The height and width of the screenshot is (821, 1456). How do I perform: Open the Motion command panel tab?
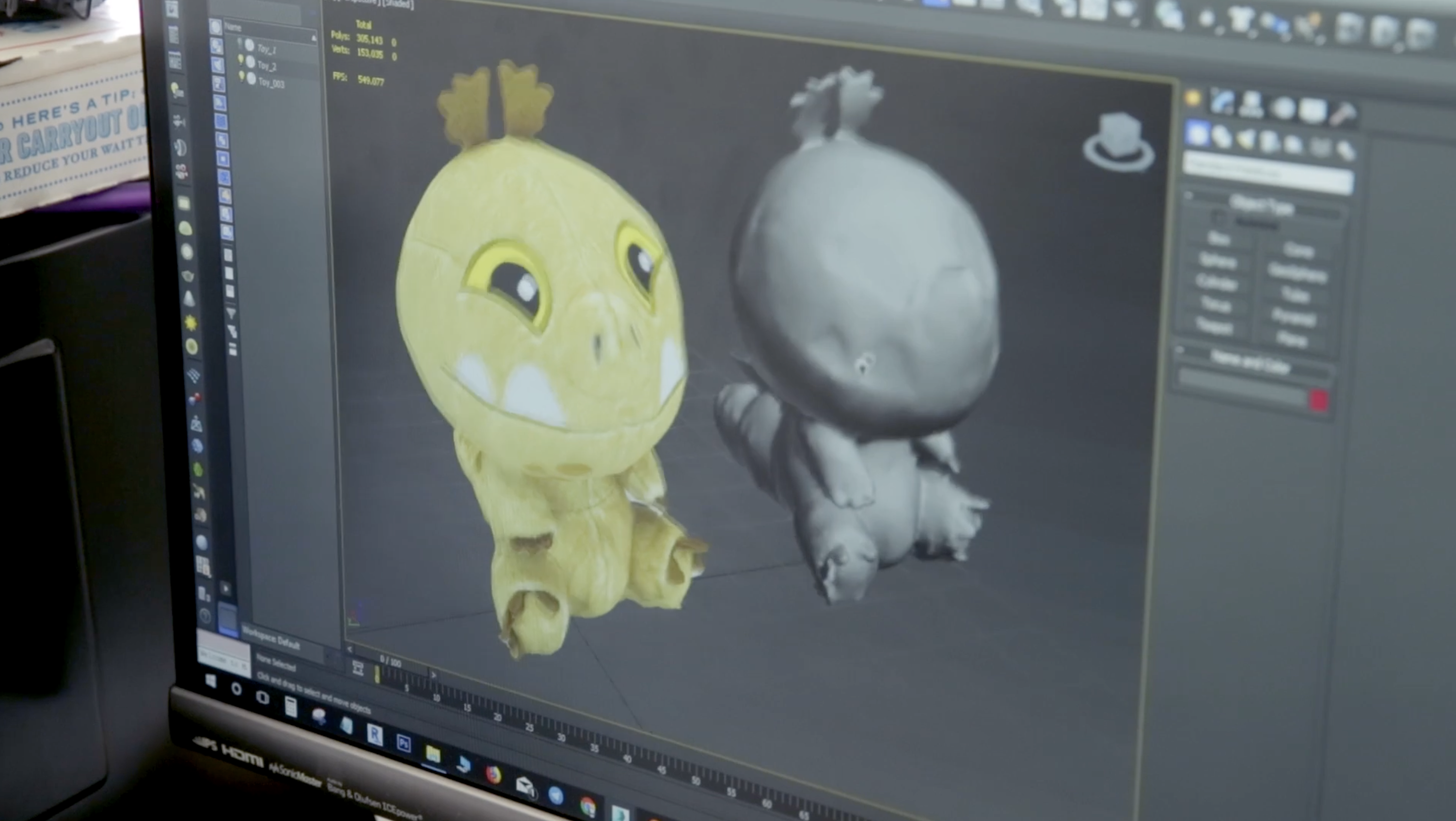pyautogui.click(x=1283, y=108)
